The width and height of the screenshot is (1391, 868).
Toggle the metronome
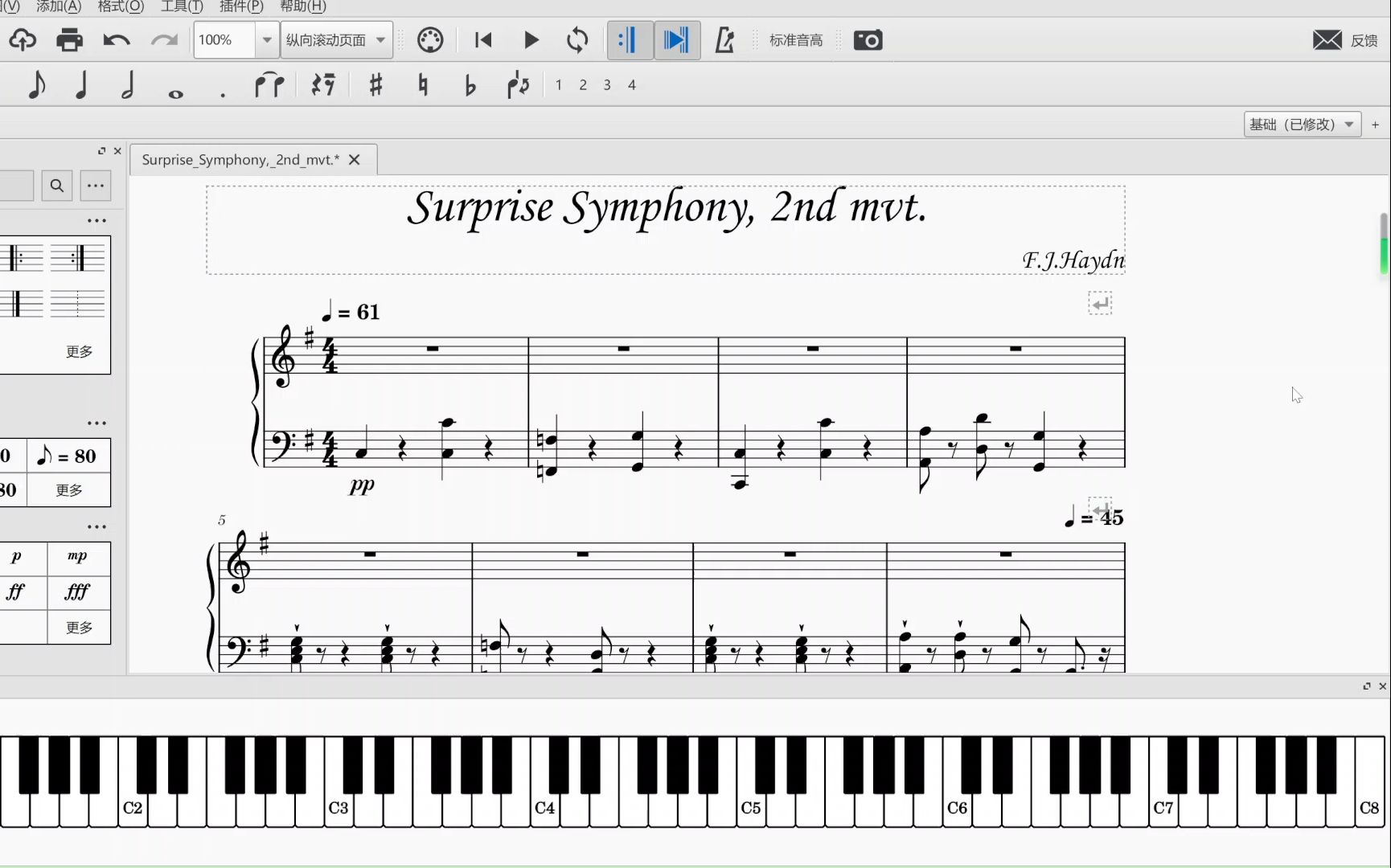724,39
